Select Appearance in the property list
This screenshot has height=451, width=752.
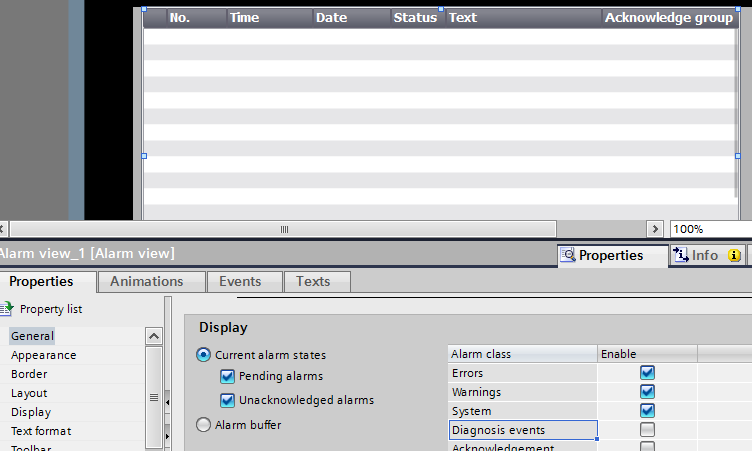(x=44, y=355)
